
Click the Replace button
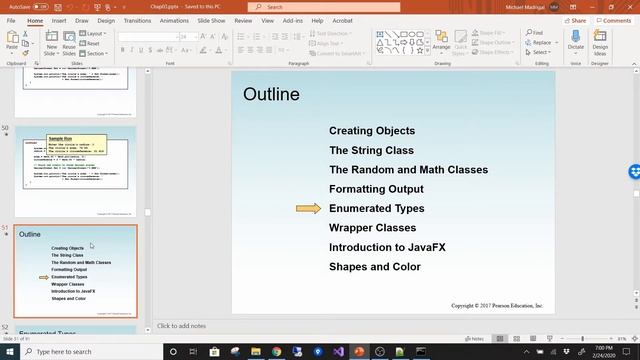click(x=542, y=42)
